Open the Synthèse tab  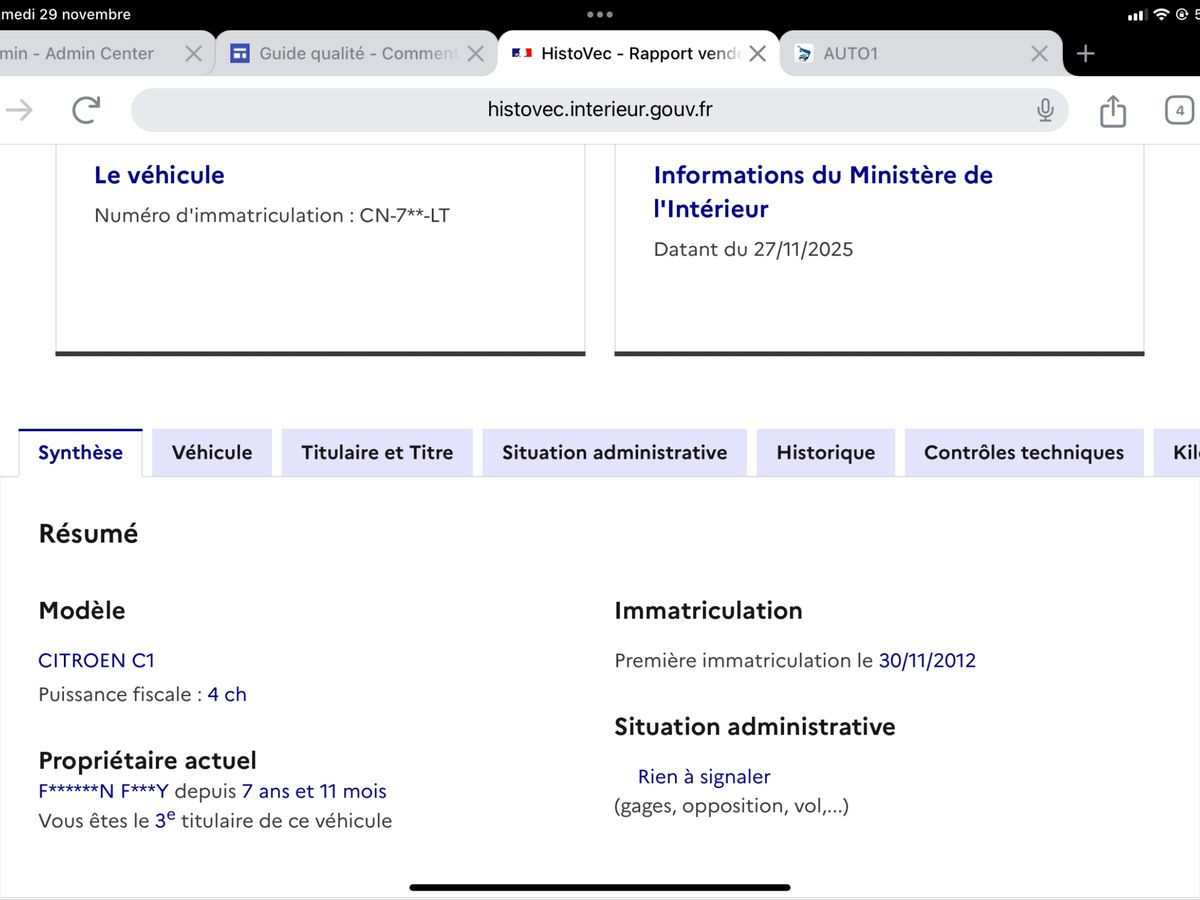[x=80, y=453]
